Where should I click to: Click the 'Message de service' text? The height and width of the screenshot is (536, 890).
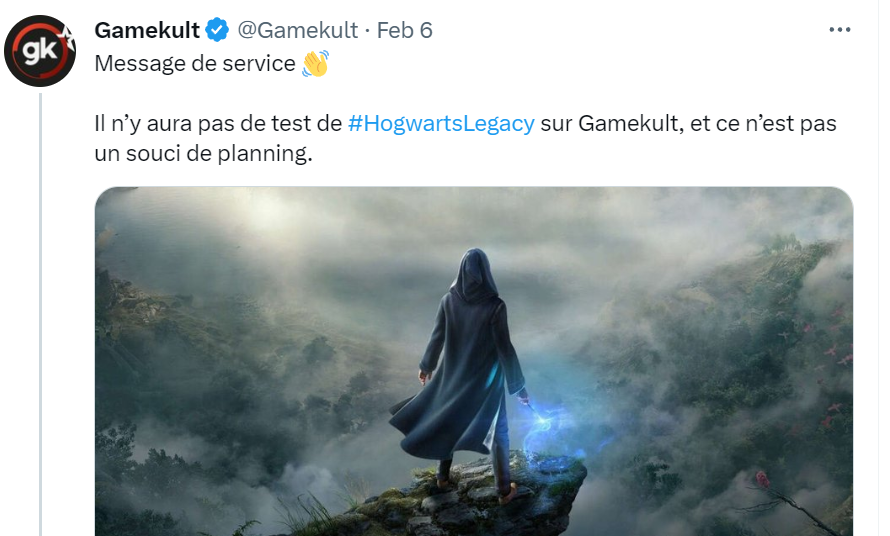(x=195, y=64)
